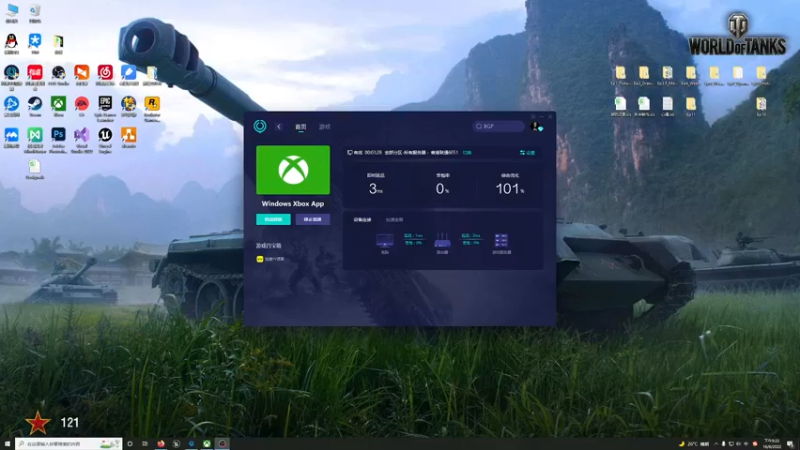Click the computer monitor icon in diagram
The height and width of the screenshot is (450, 800).
[x=385, y=240]
